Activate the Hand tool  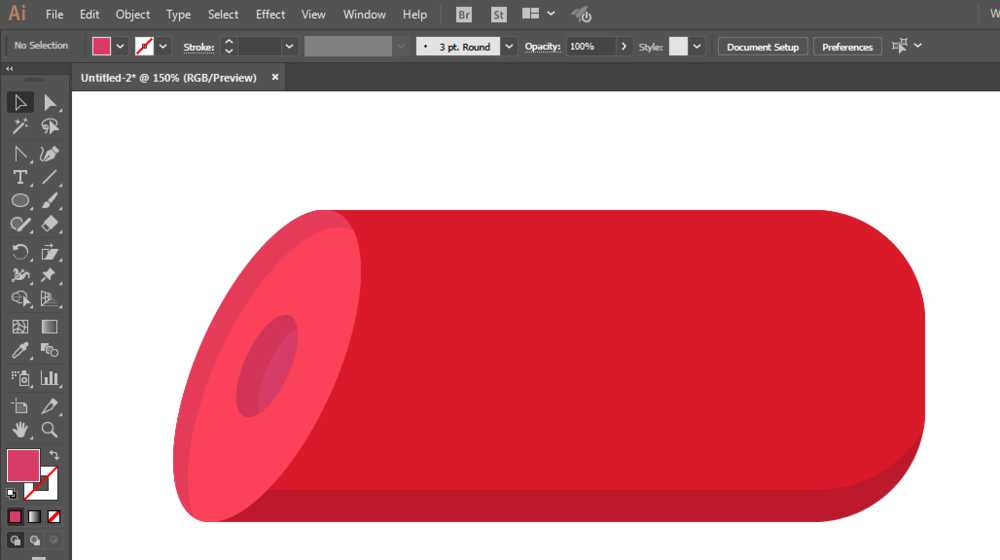coord(20,430)
